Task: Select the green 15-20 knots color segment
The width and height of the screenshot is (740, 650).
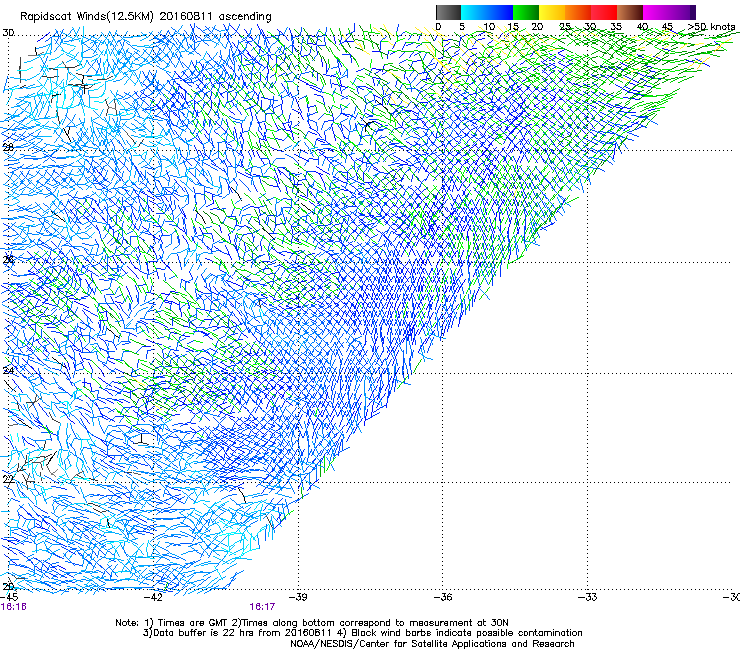Action: point(526,12)
